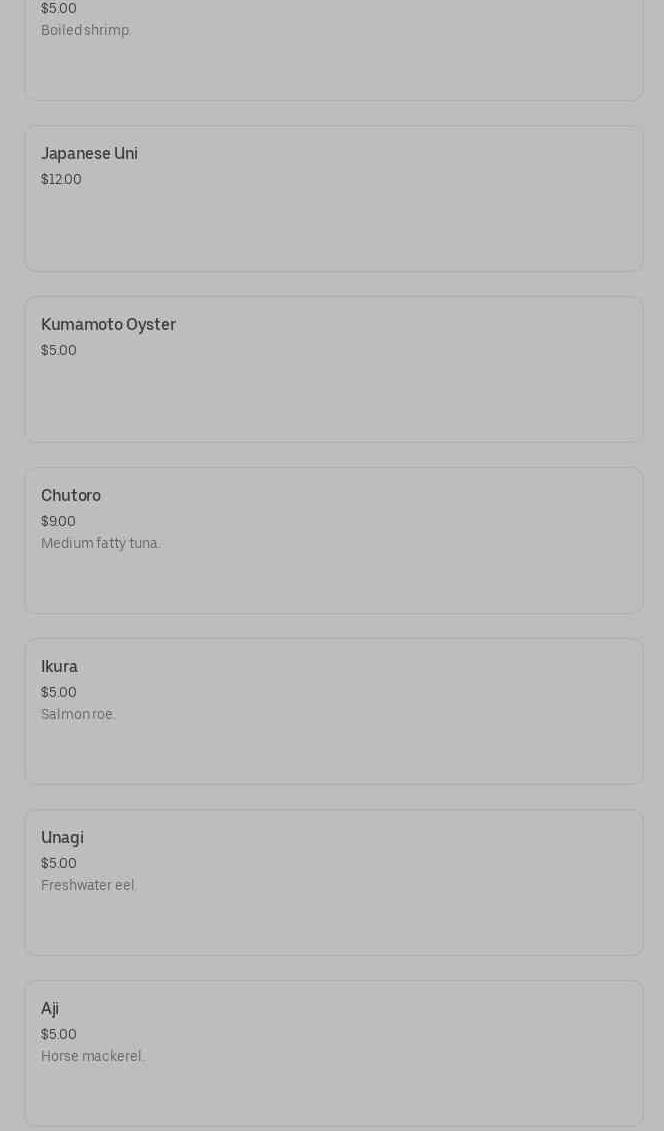Click the Japanese Uni item name
The height and width of the screenshot is (1131, 664).
pos(89,154)
